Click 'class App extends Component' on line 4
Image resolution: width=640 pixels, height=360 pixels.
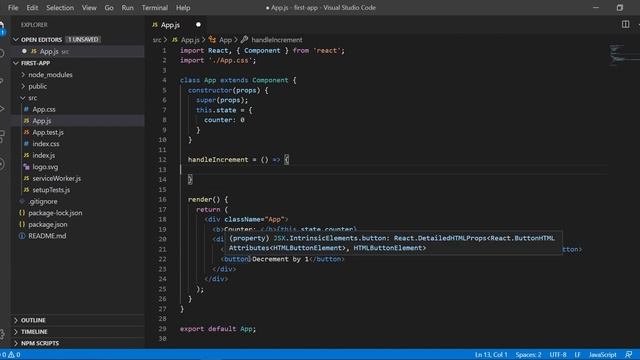coord(234,80)
